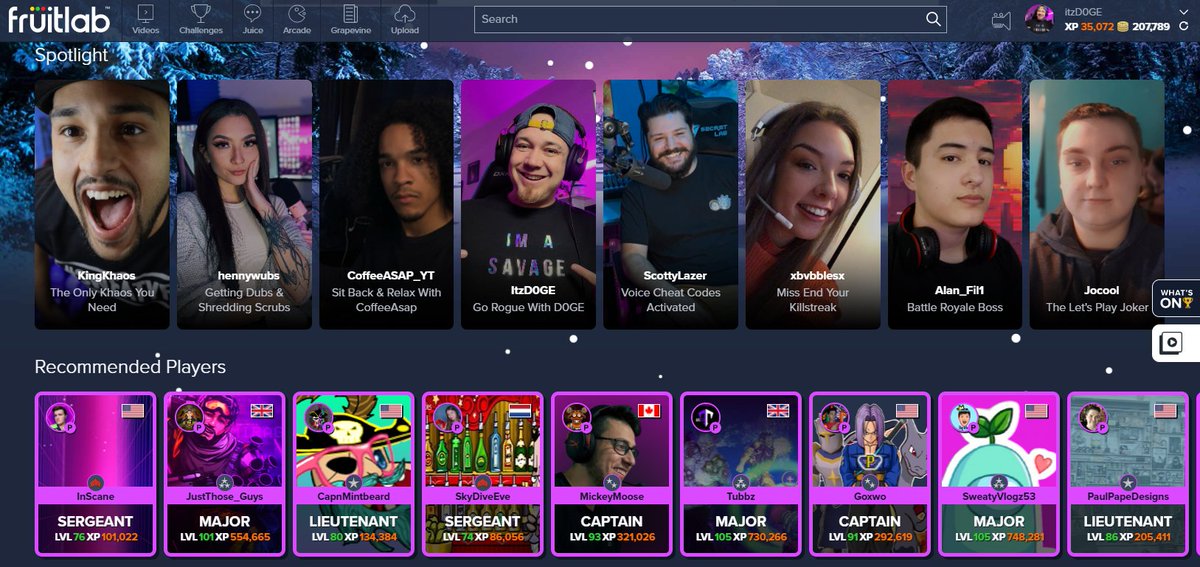Click the camera record icon in header

(1001, 19)
